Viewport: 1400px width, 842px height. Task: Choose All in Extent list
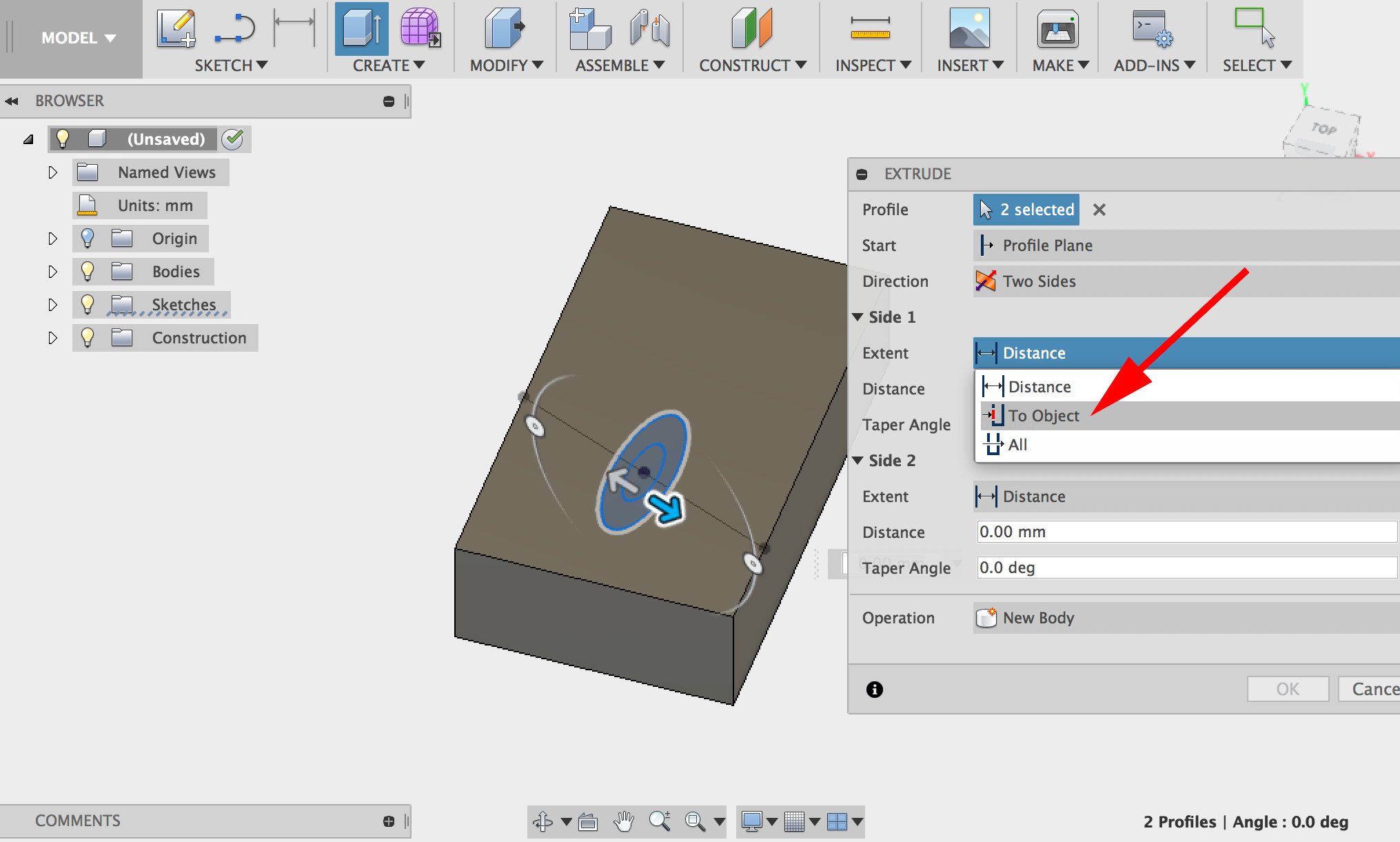pos(1189,445)
